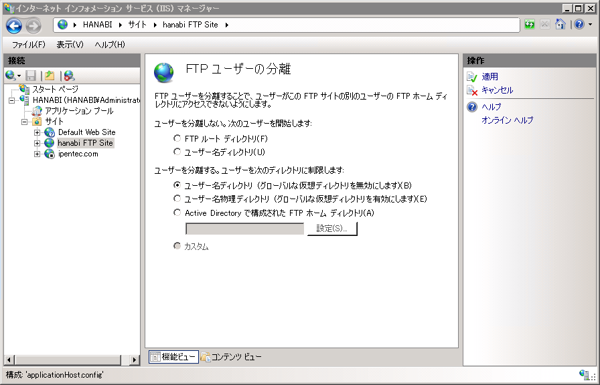Image resolution: width=600 pixels, height=385 pixels.
Task: Select the ipentec.com tree item
Action: [x=78, y=154]
